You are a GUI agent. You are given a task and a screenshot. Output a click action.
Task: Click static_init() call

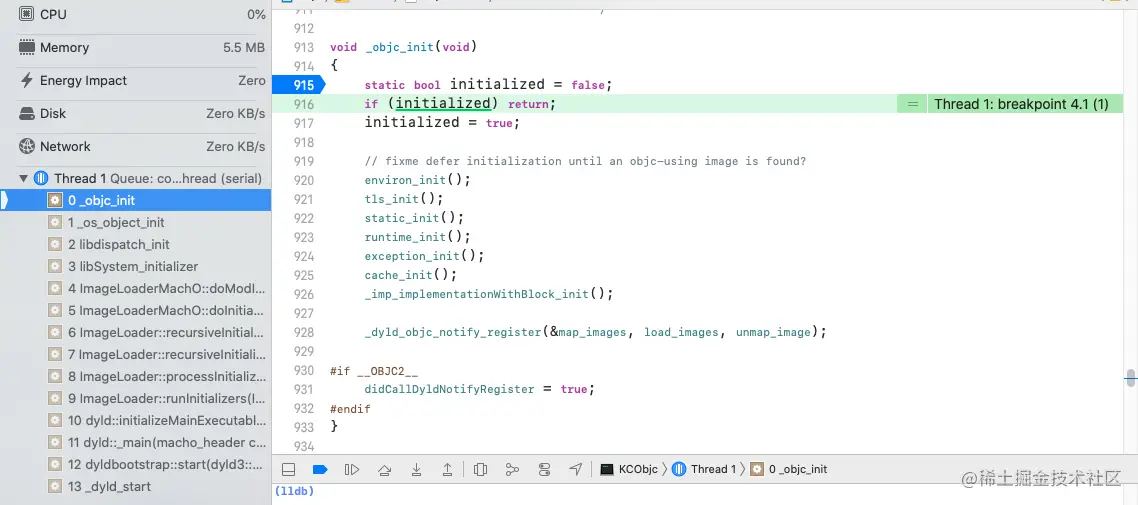414,218
